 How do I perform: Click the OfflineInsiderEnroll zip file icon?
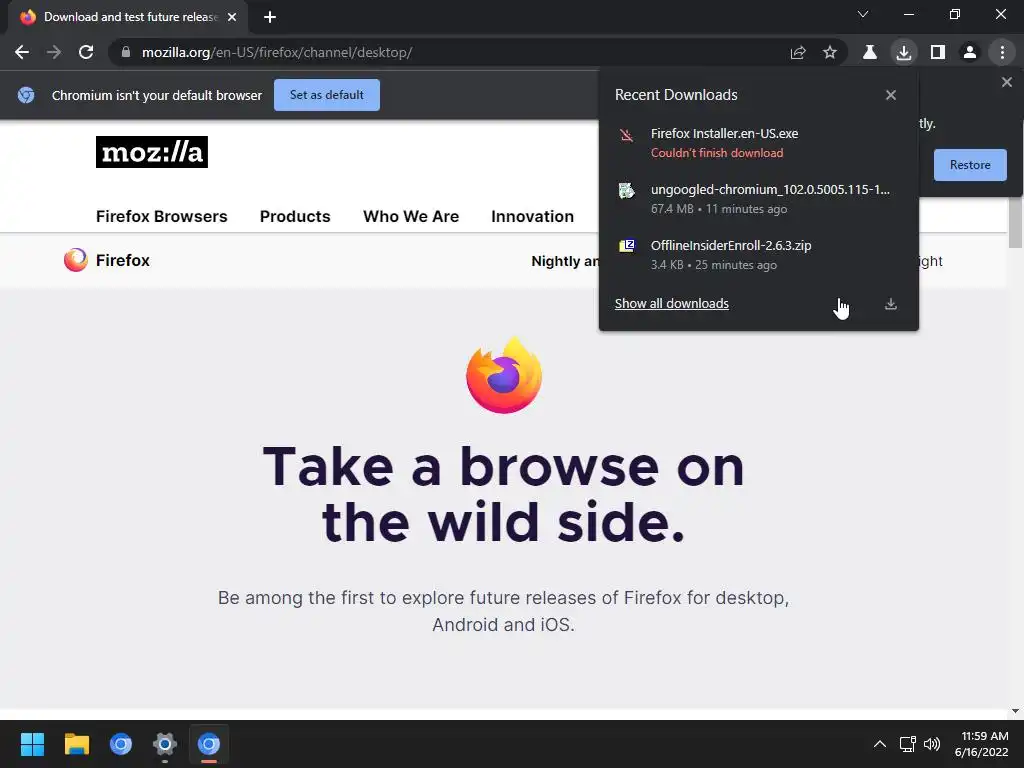626,246
